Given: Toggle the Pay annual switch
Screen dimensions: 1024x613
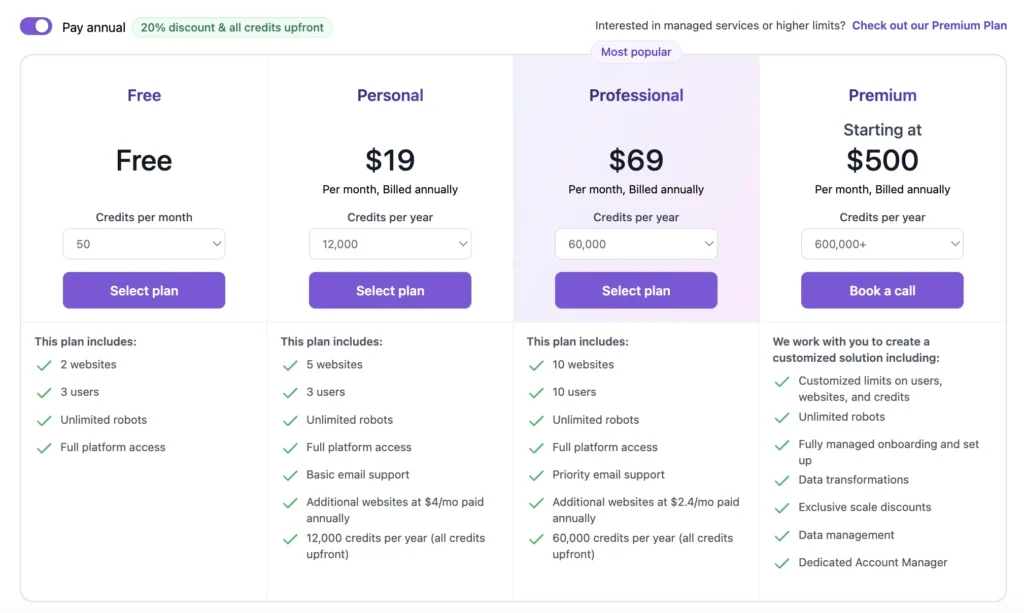Looking at the screenshot, I should (36, 27).
